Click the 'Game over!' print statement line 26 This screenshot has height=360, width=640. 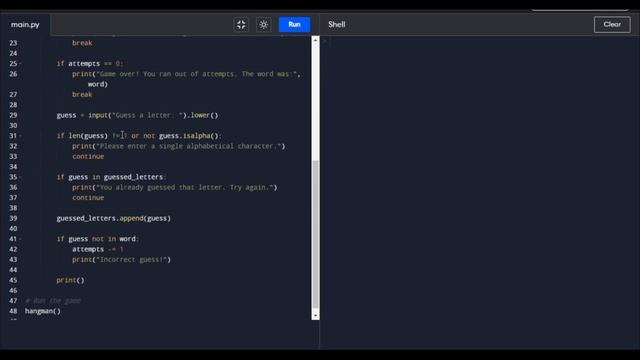[x=186, y=74]
